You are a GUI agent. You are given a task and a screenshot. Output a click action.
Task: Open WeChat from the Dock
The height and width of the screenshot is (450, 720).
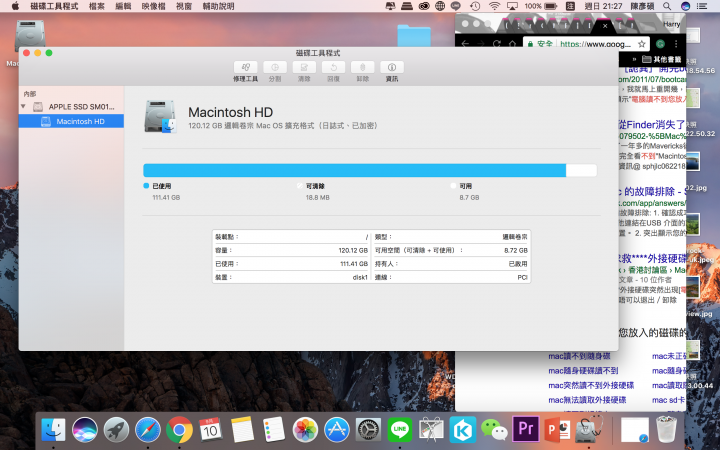pyautogui.click(x=494, y=430)
